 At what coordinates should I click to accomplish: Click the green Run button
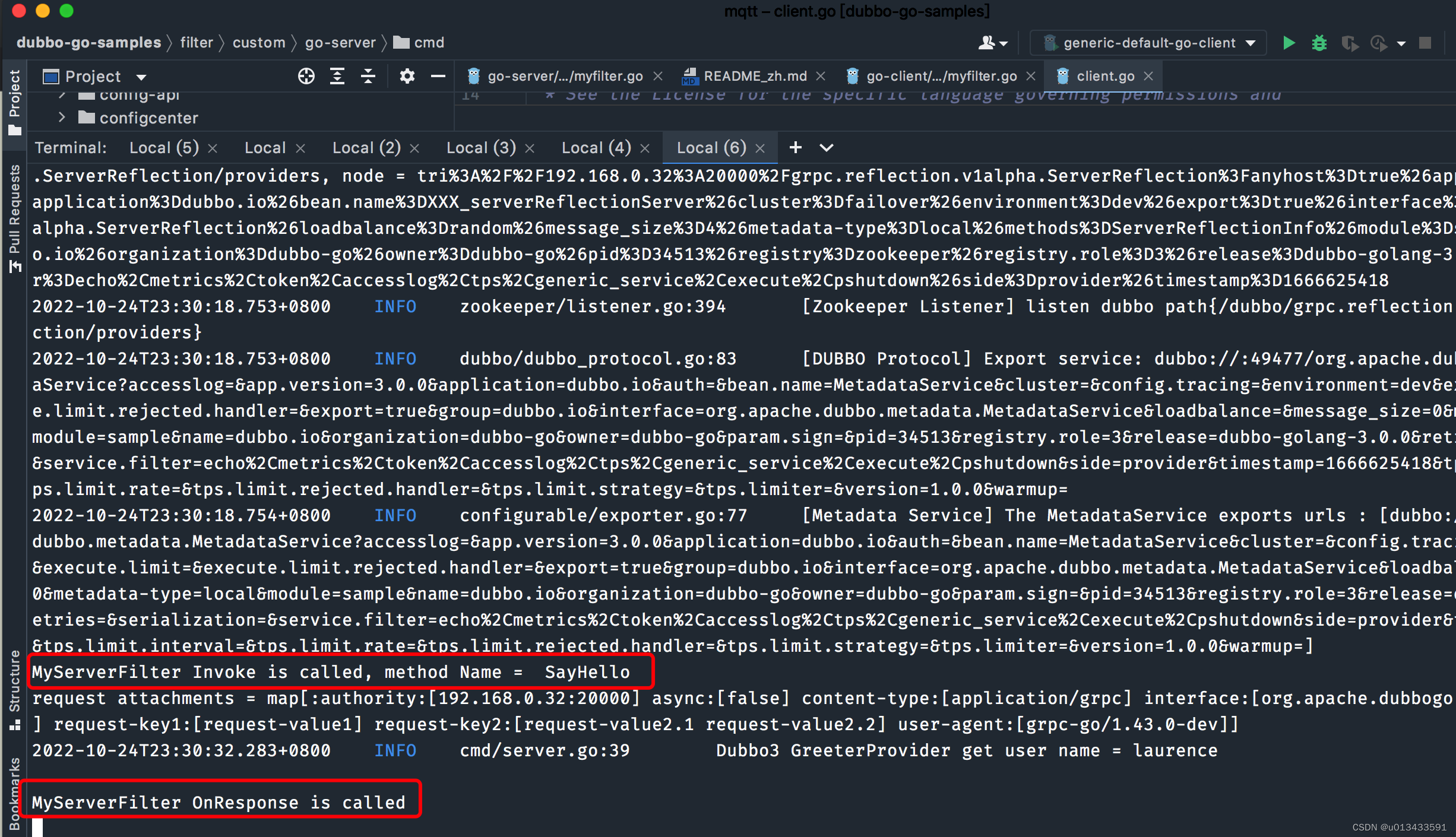coord(1289,43)
